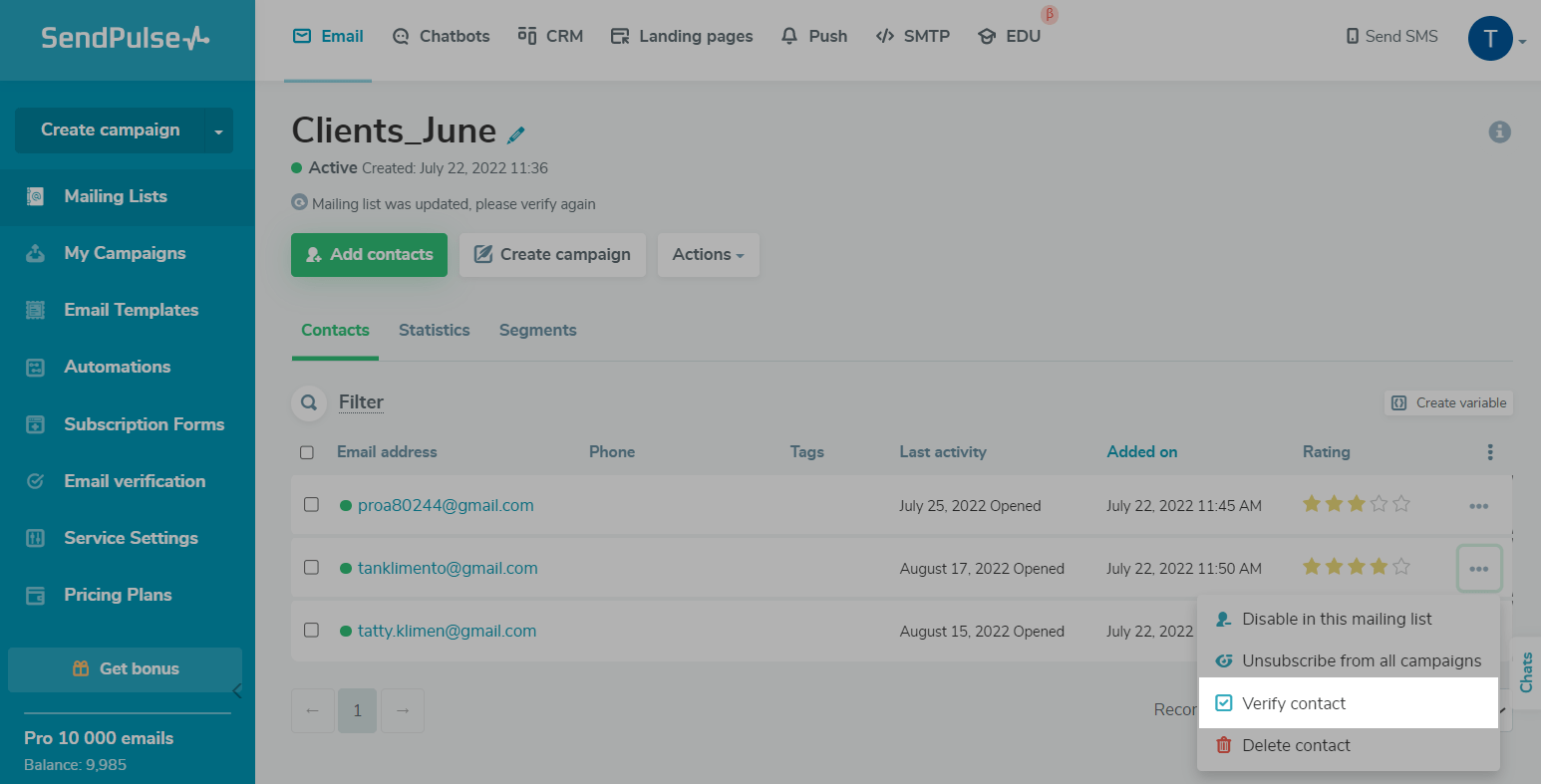Open contact tatty.klimen@gmail.com
1541x784 pixels.
click(447, 632)
